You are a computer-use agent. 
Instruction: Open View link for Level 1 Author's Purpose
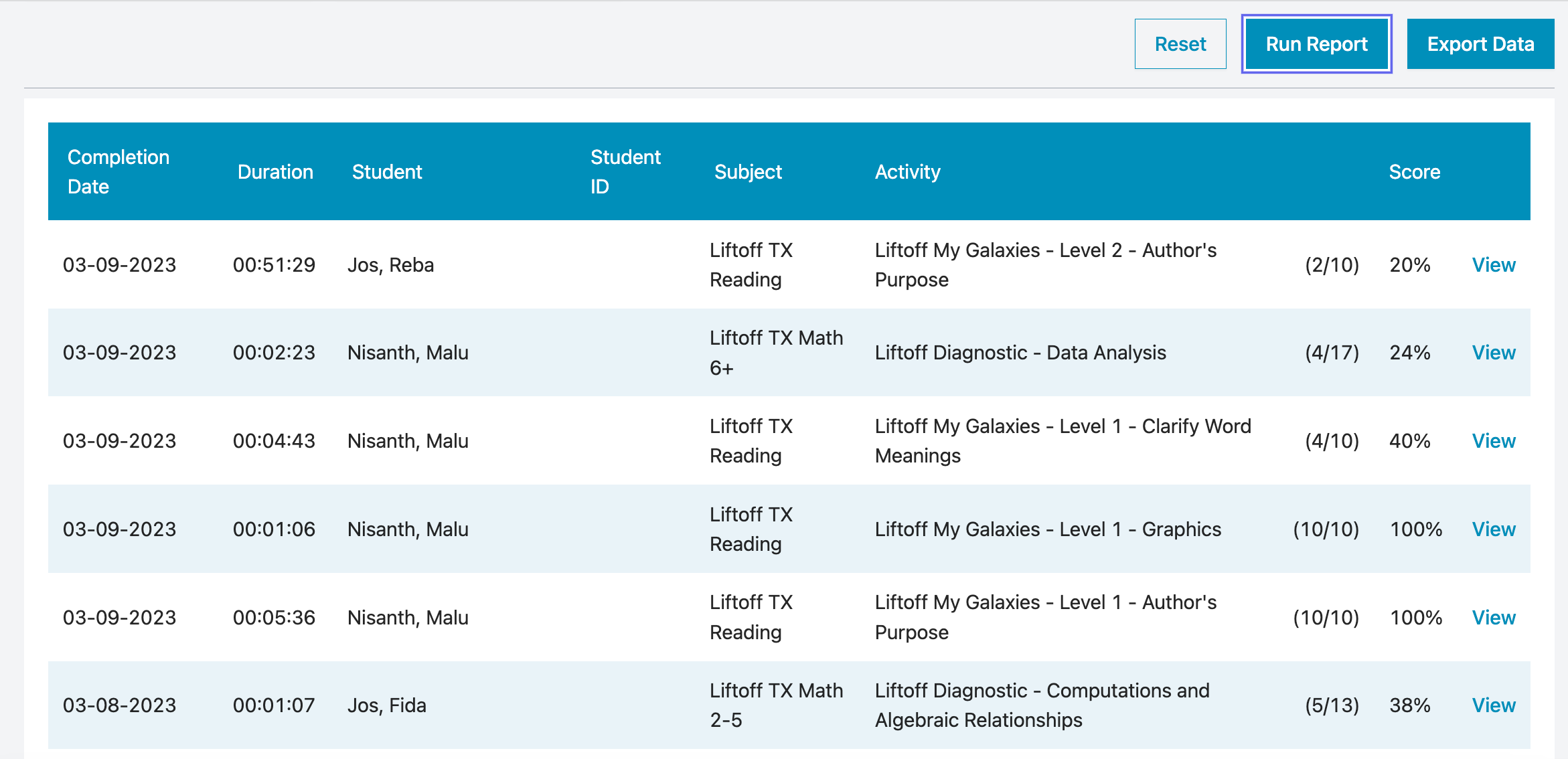pyautogui.click(x=1494, y=618)
